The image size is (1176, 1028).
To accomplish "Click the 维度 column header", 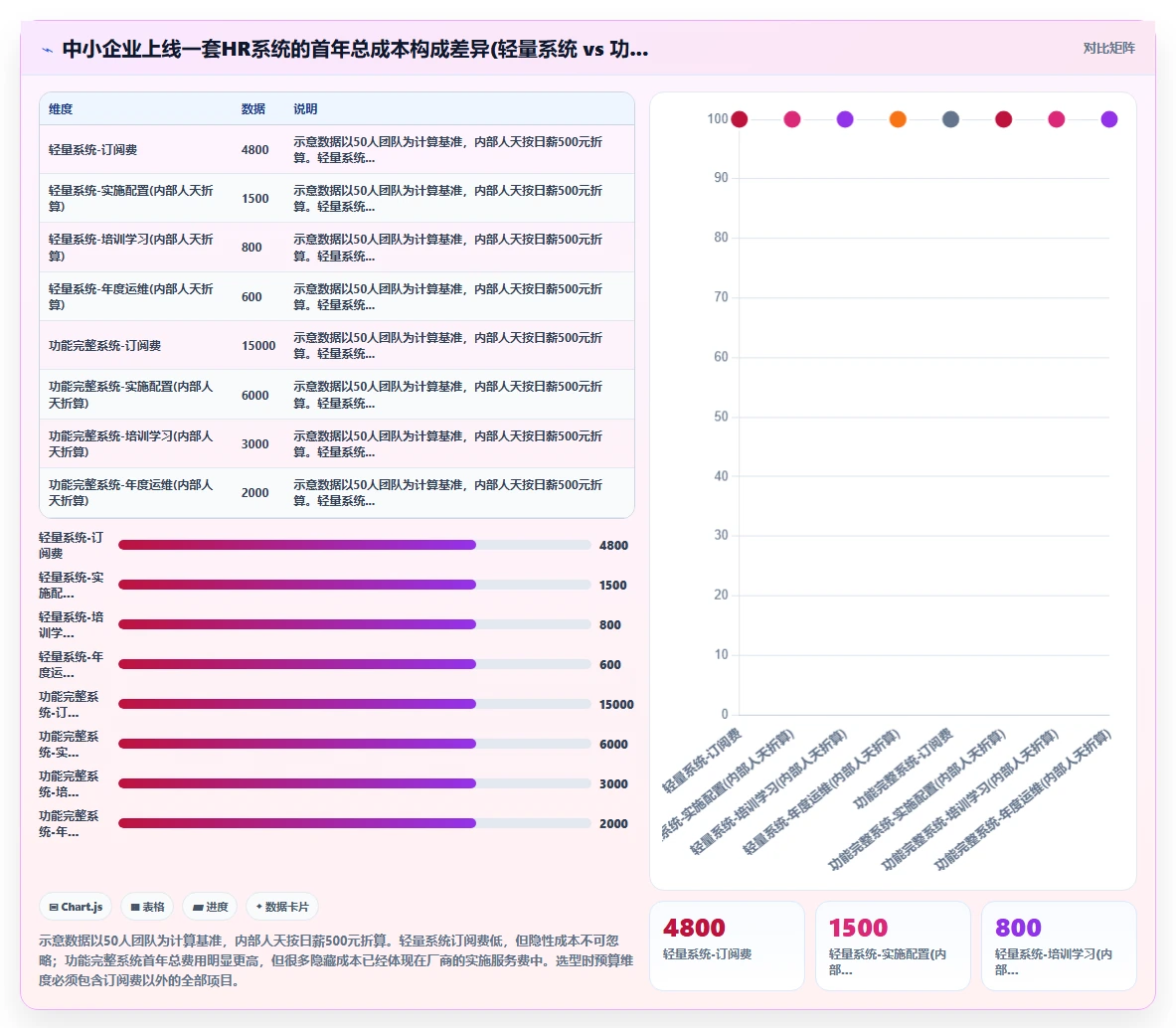I will pos(61,108).
